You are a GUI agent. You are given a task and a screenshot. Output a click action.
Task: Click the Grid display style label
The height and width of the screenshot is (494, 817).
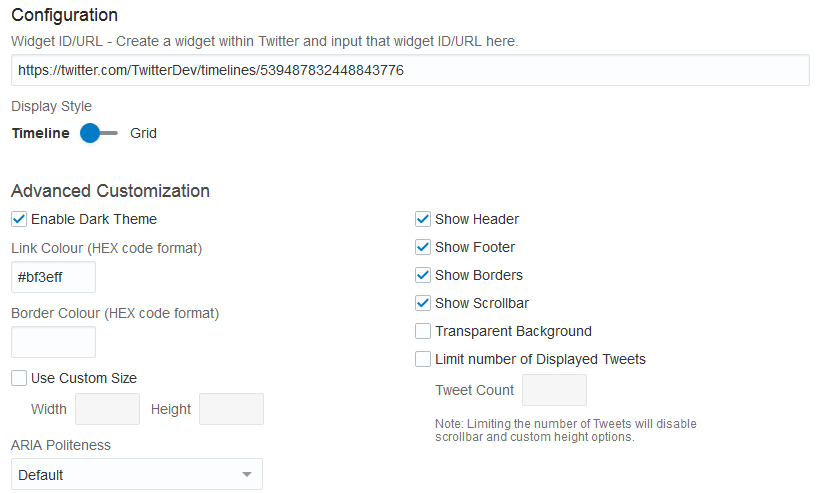(x=143, y=133)
